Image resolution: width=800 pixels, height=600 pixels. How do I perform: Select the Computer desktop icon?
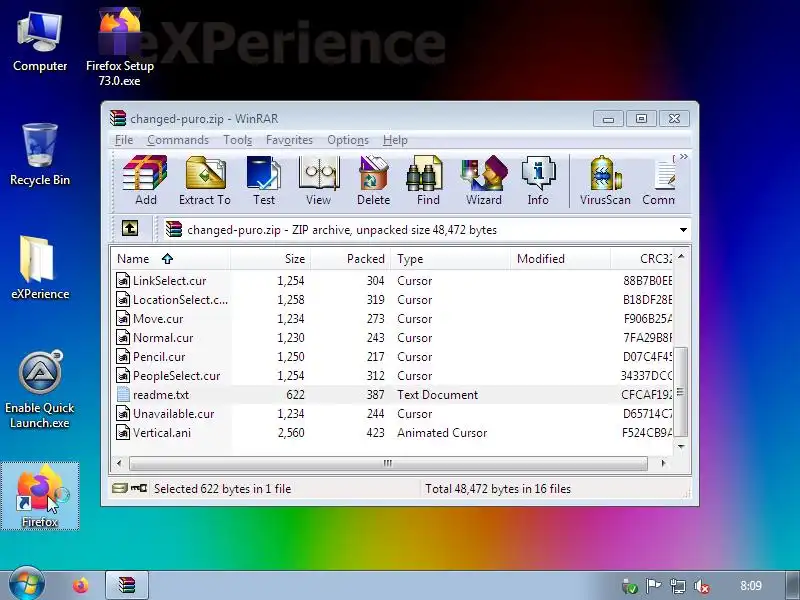pyautogui.click(x=40, y=42)
